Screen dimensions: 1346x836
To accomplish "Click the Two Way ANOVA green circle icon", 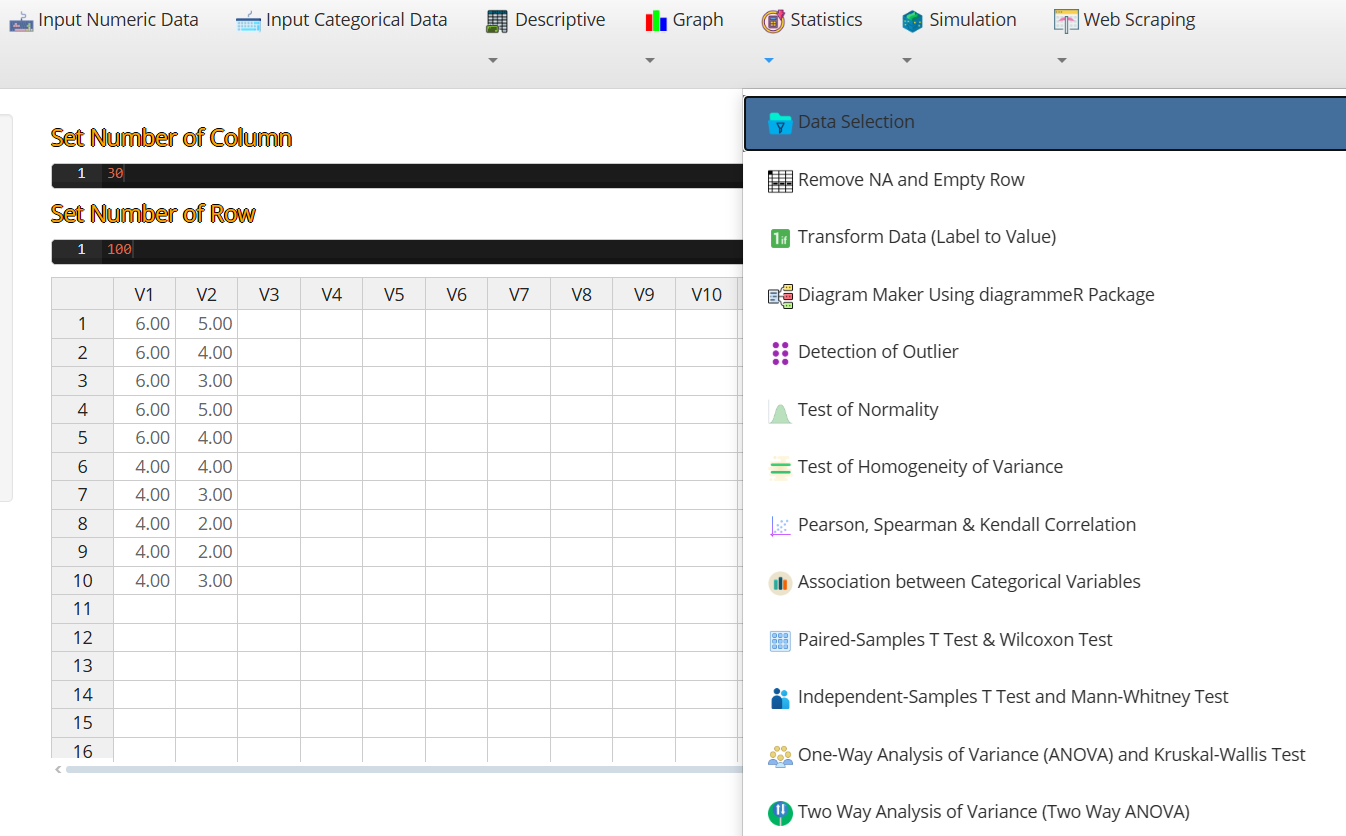I will coord(780,813).
